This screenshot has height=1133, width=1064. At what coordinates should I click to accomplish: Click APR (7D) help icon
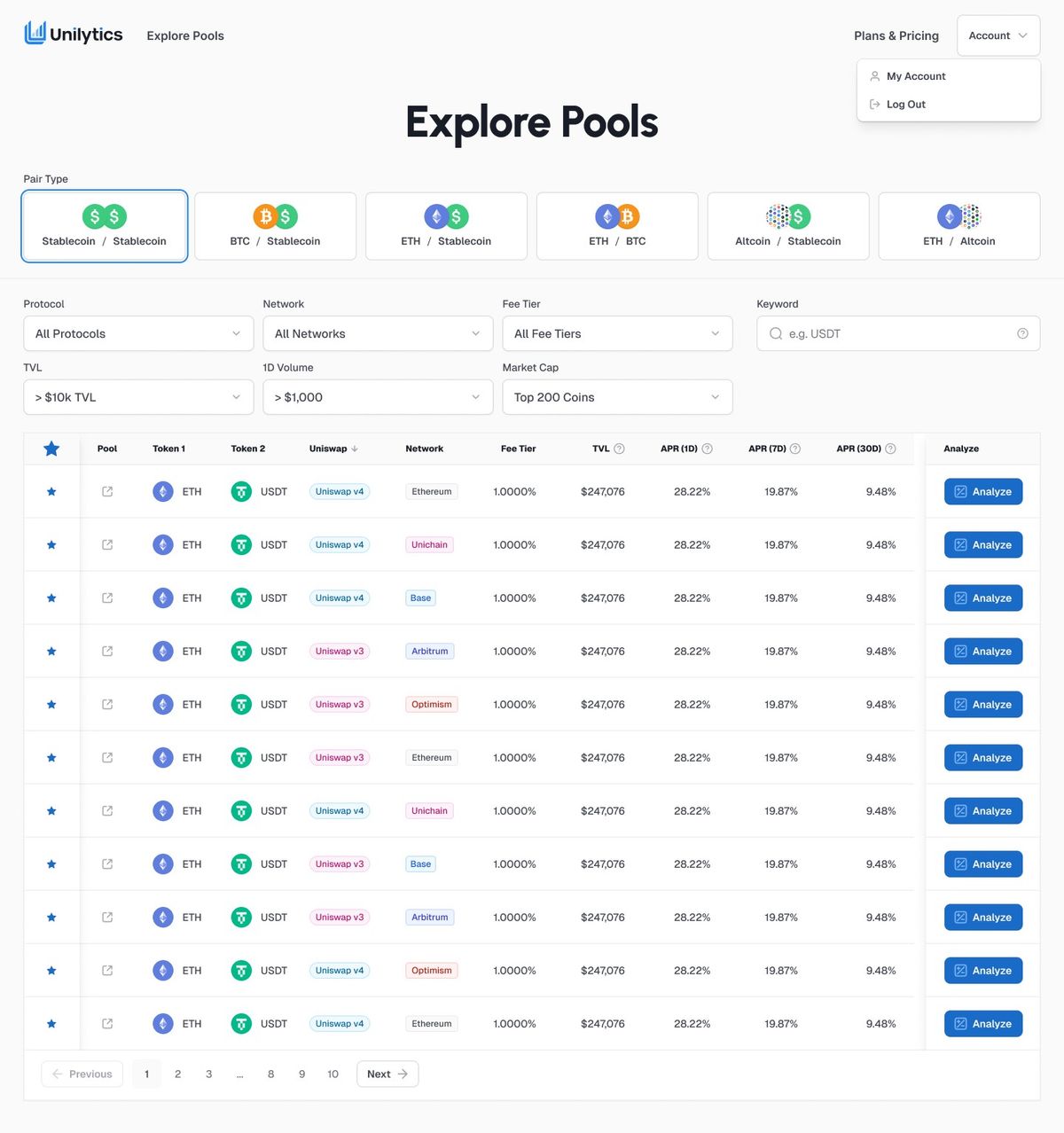[795, 449]
